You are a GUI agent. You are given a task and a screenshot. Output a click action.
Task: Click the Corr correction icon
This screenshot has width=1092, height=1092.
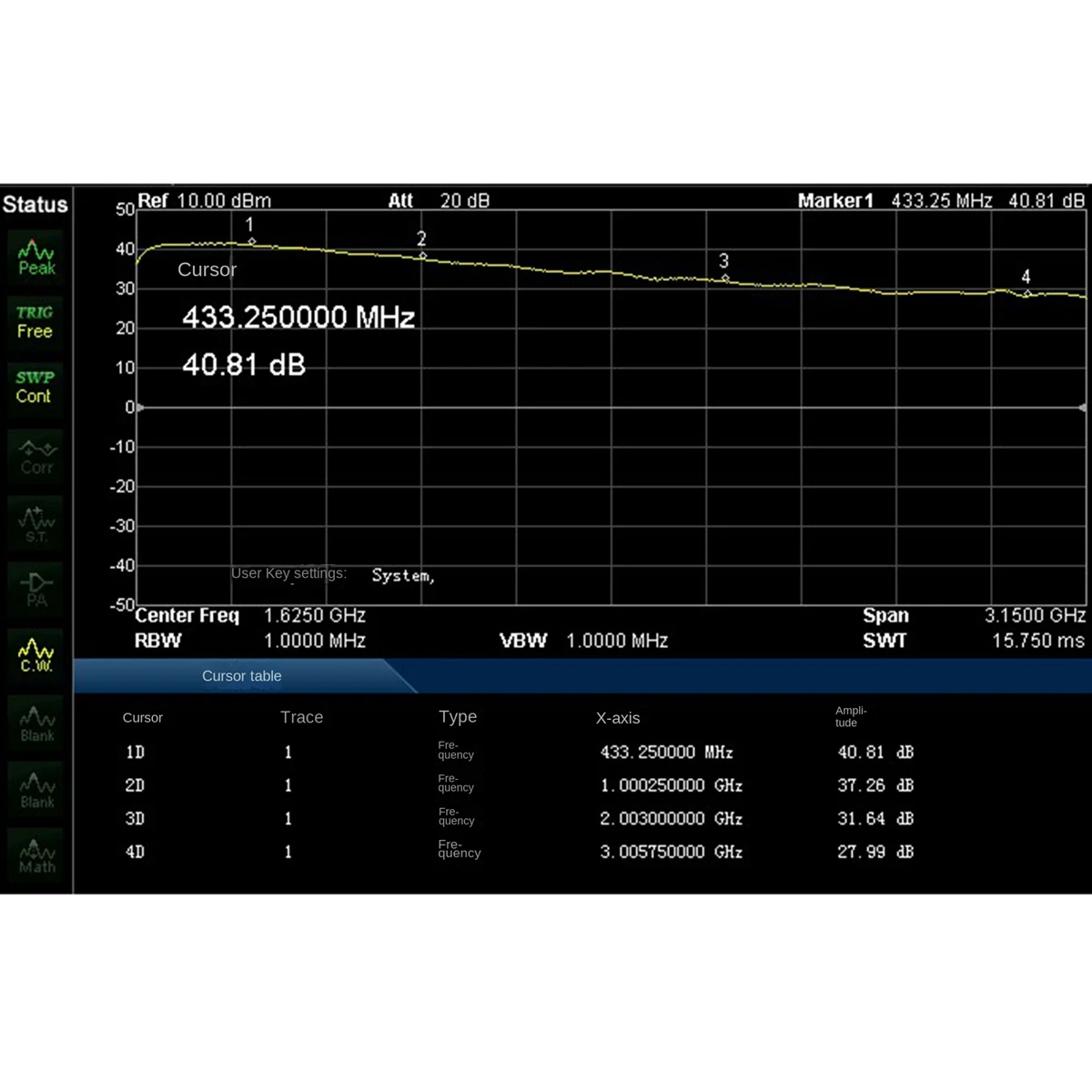point(36,456)
